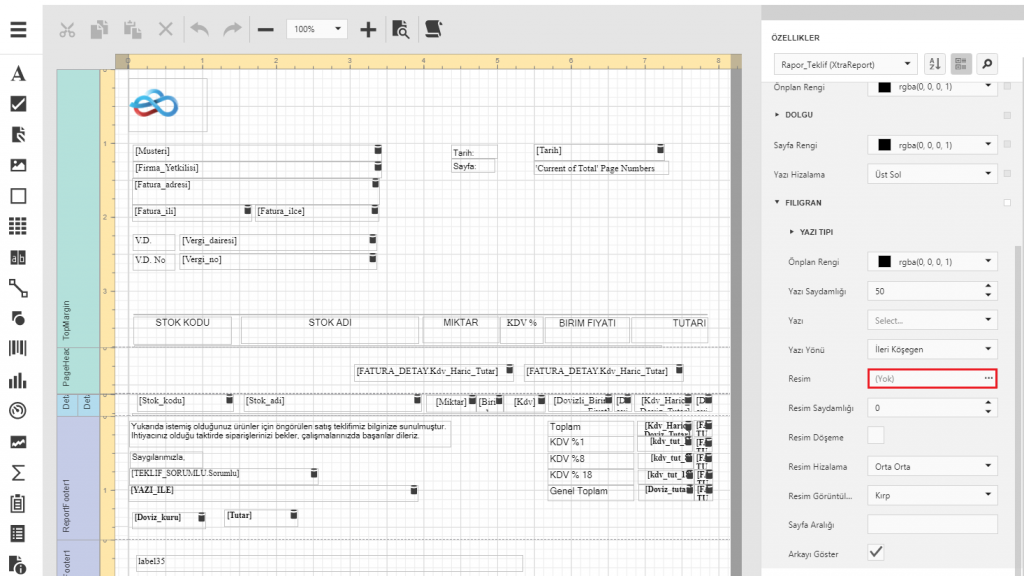Click the ellipsis button in Resim field

pos(988,379)
